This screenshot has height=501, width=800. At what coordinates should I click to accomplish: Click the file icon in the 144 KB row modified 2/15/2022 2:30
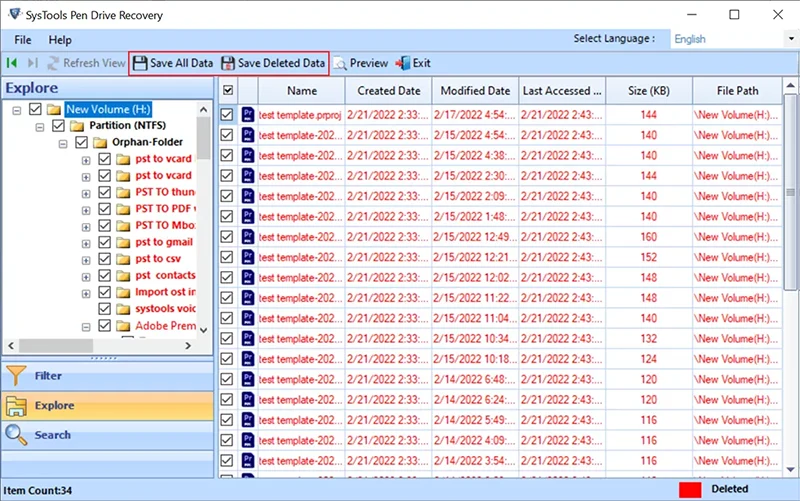[x=248, y=176]
